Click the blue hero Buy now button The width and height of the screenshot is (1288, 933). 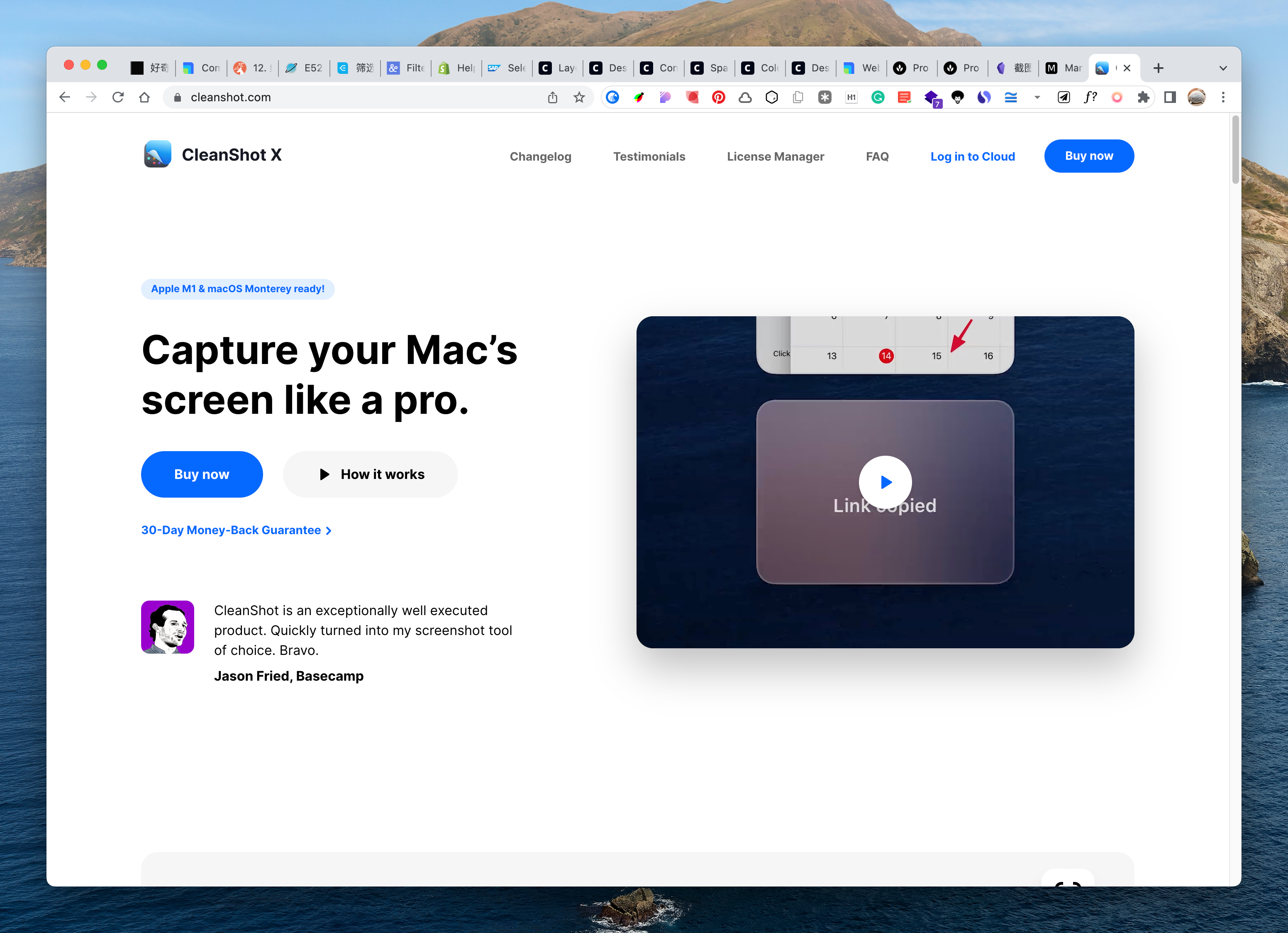(202, 474)
